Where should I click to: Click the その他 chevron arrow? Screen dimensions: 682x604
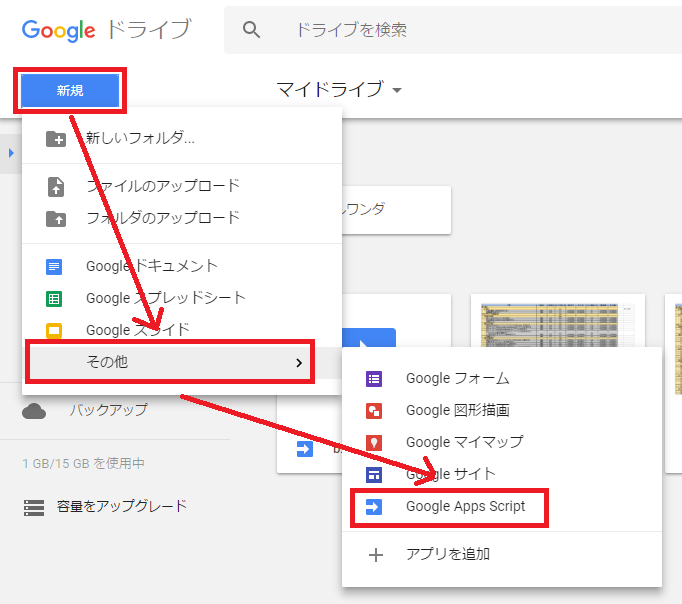pyautogui.click(x=299, y=363)
